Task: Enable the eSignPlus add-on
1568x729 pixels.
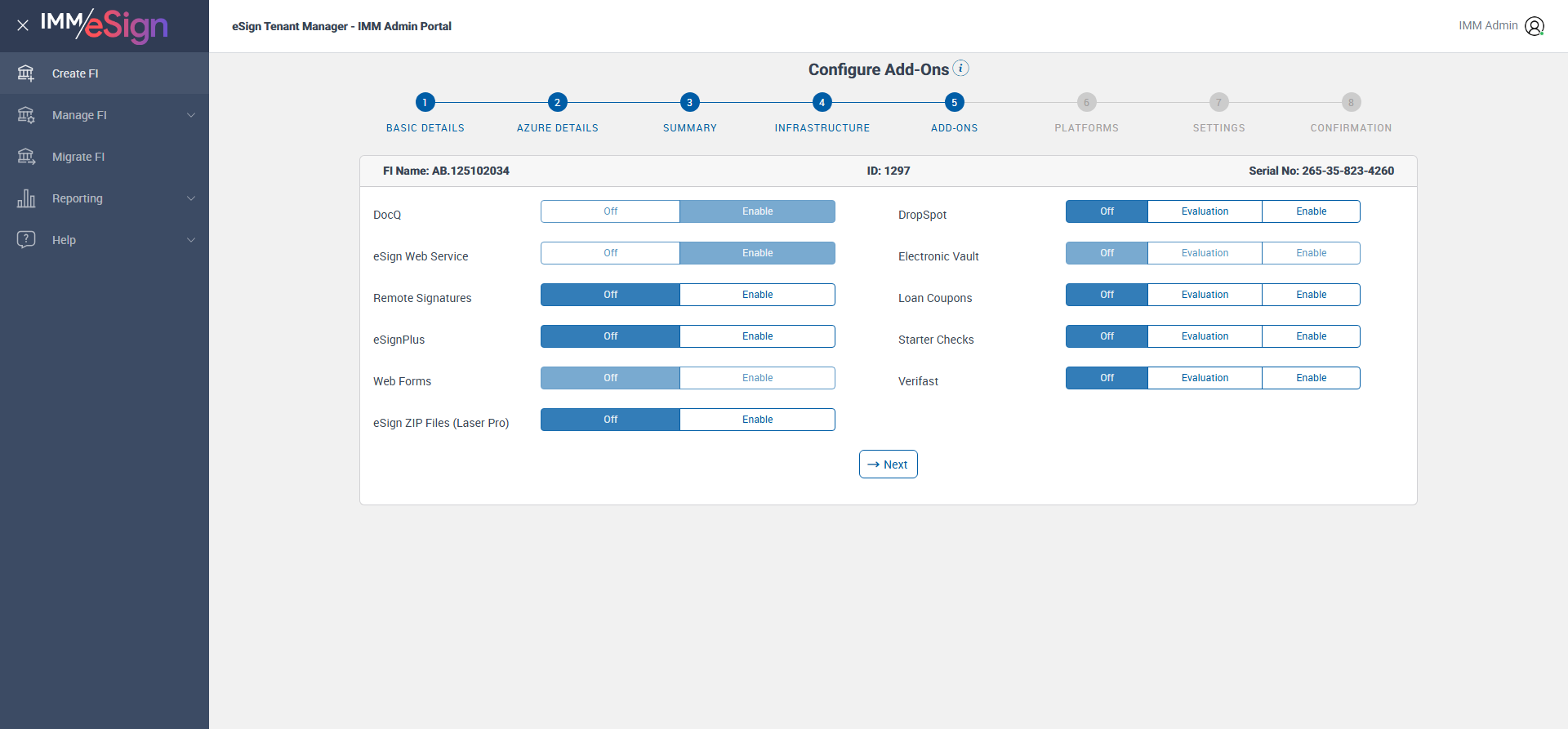Action: pyautogui.click(x=757, y=336)
